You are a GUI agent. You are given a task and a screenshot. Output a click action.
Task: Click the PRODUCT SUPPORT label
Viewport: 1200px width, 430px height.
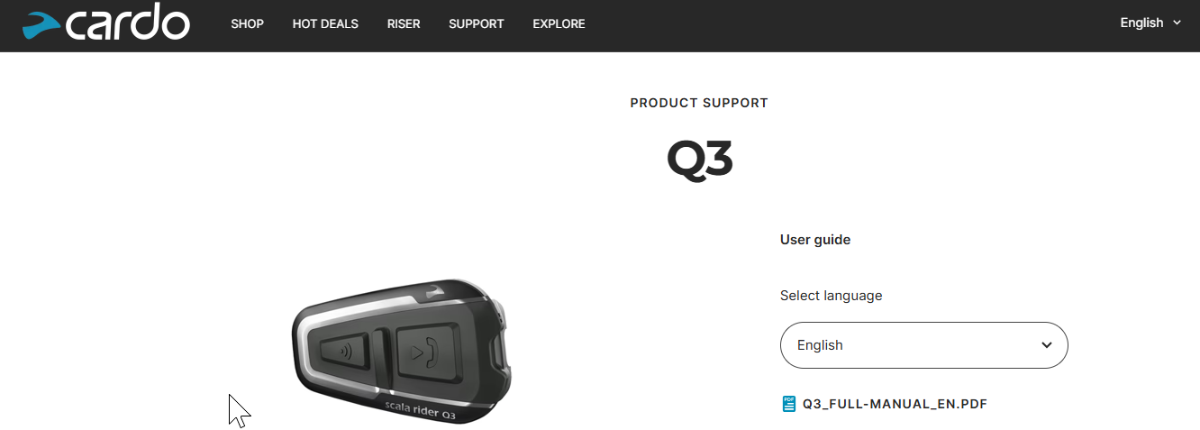[x=699, y=103]
